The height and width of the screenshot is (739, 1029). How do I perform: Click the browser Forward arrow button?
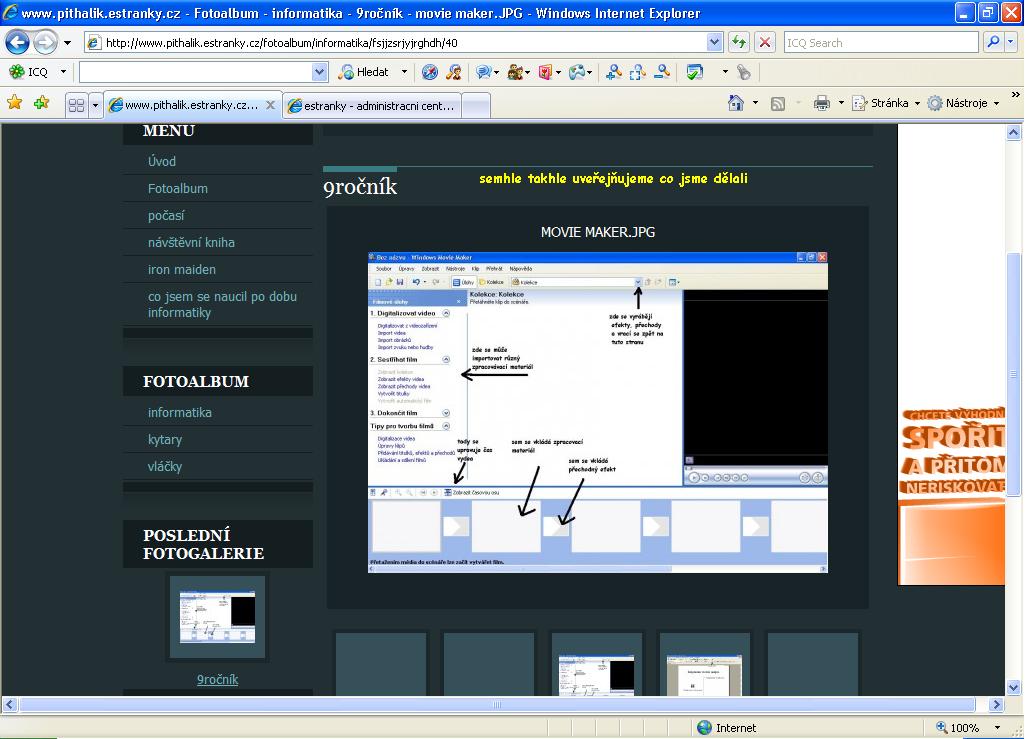point(45,43)
